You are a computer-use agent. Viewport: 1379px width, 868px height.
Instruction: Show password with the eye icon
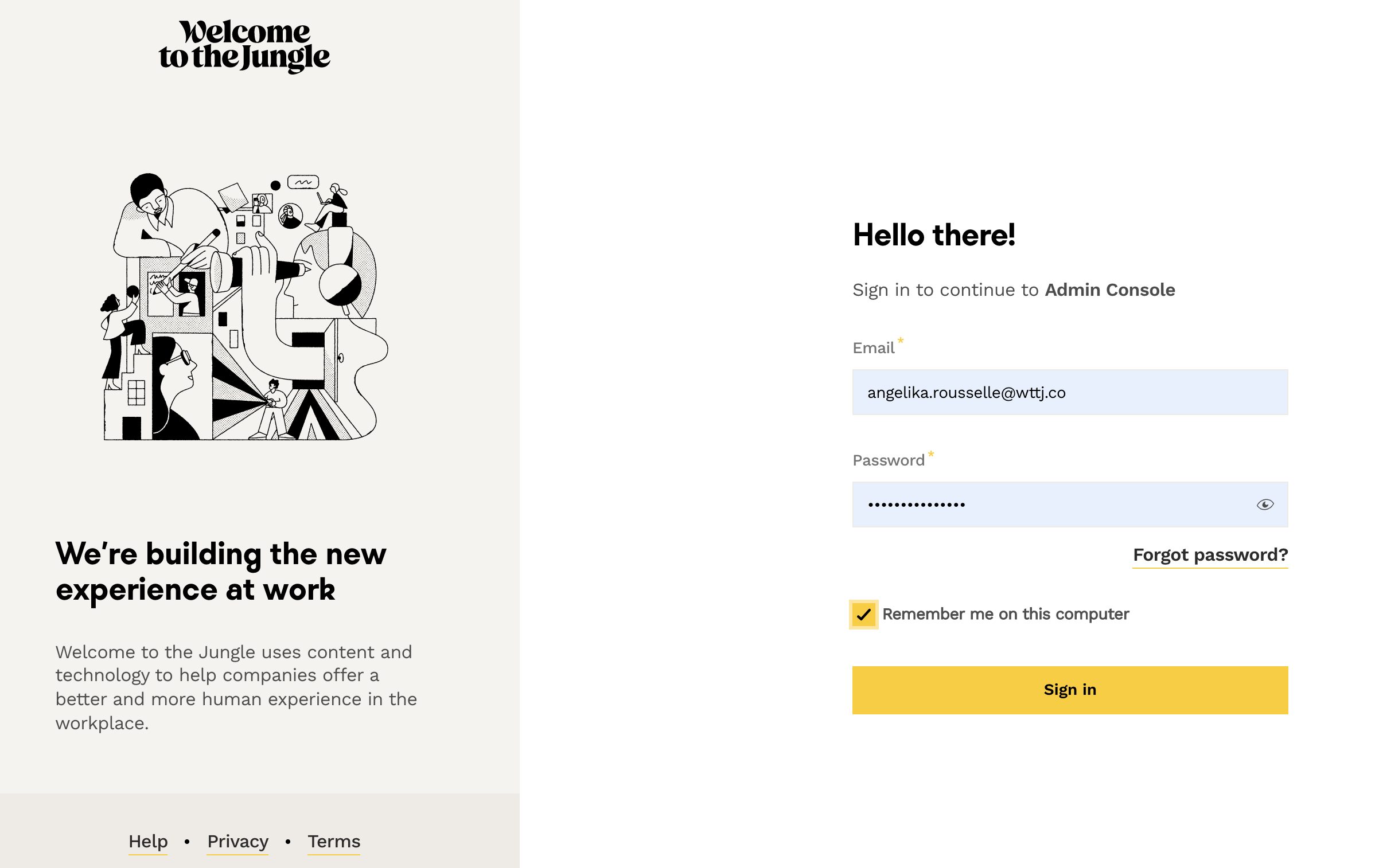[1265, 505]
